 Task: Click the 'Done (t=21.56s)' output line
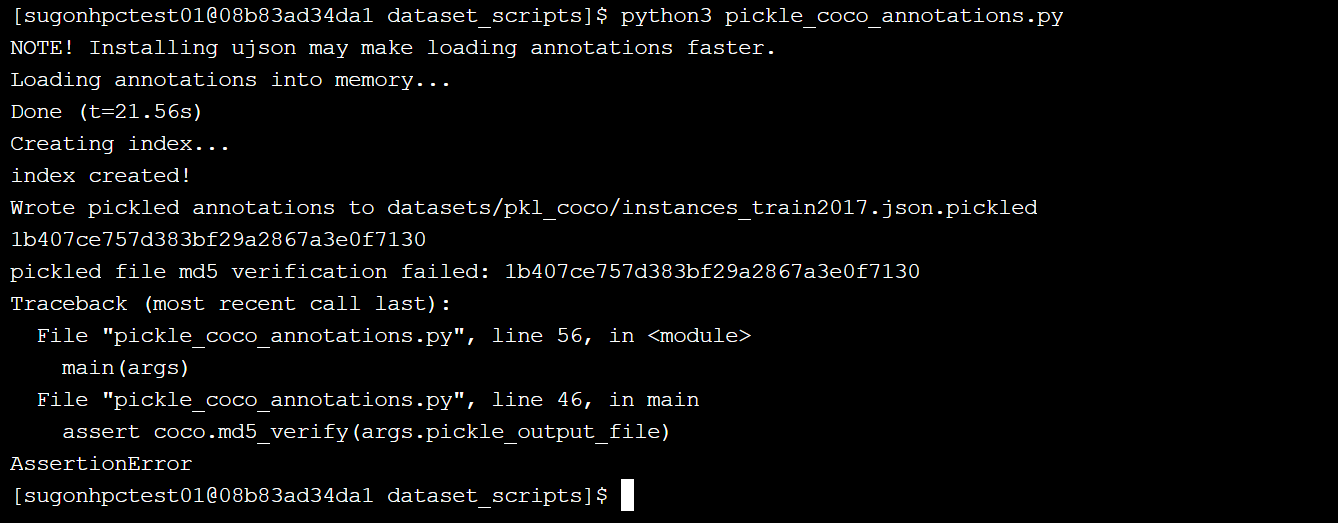[107, 112]
